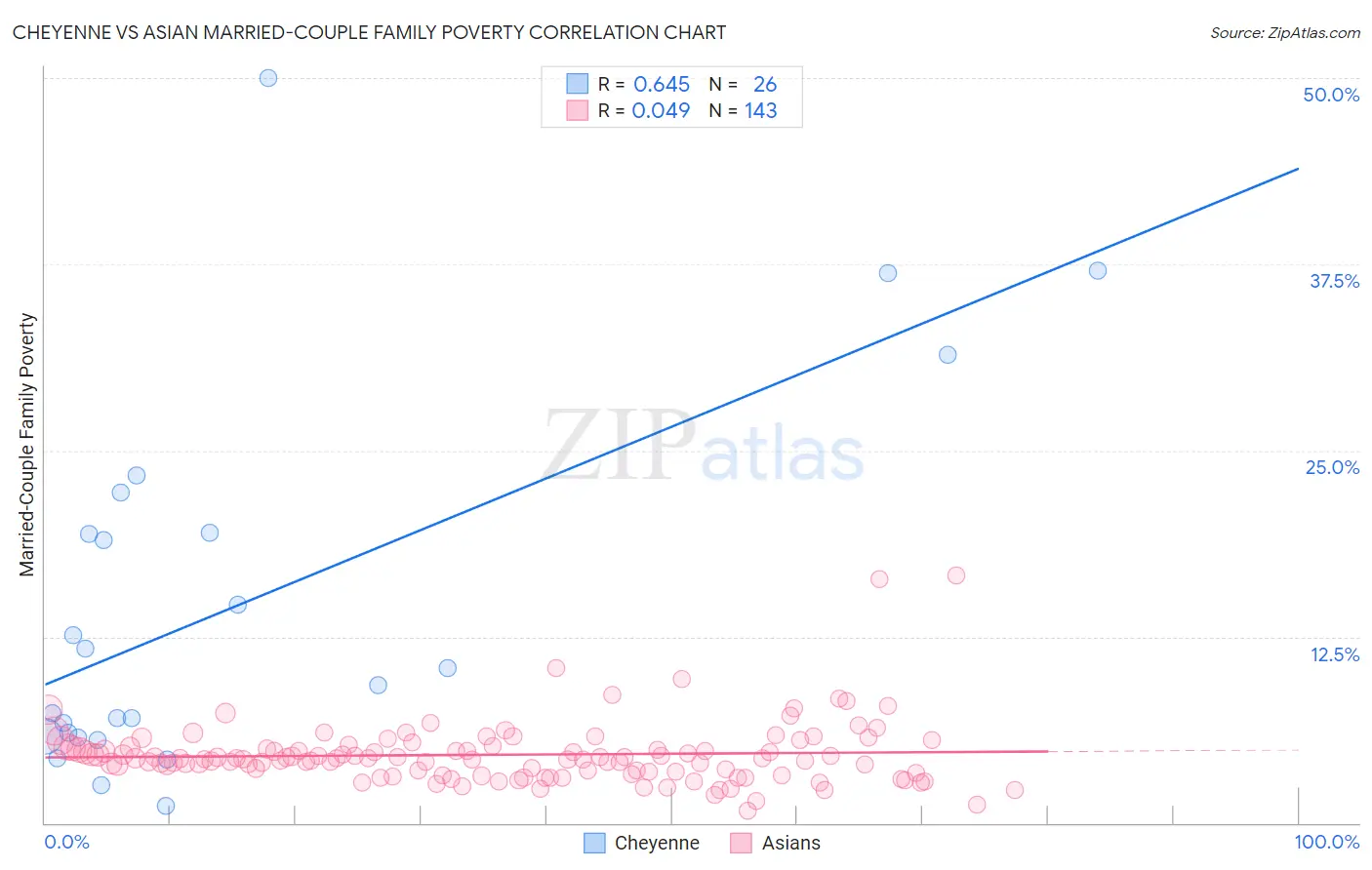Click the chart title text
Viewport: 1372px width, 870px height.
click(x=369, y=32)
